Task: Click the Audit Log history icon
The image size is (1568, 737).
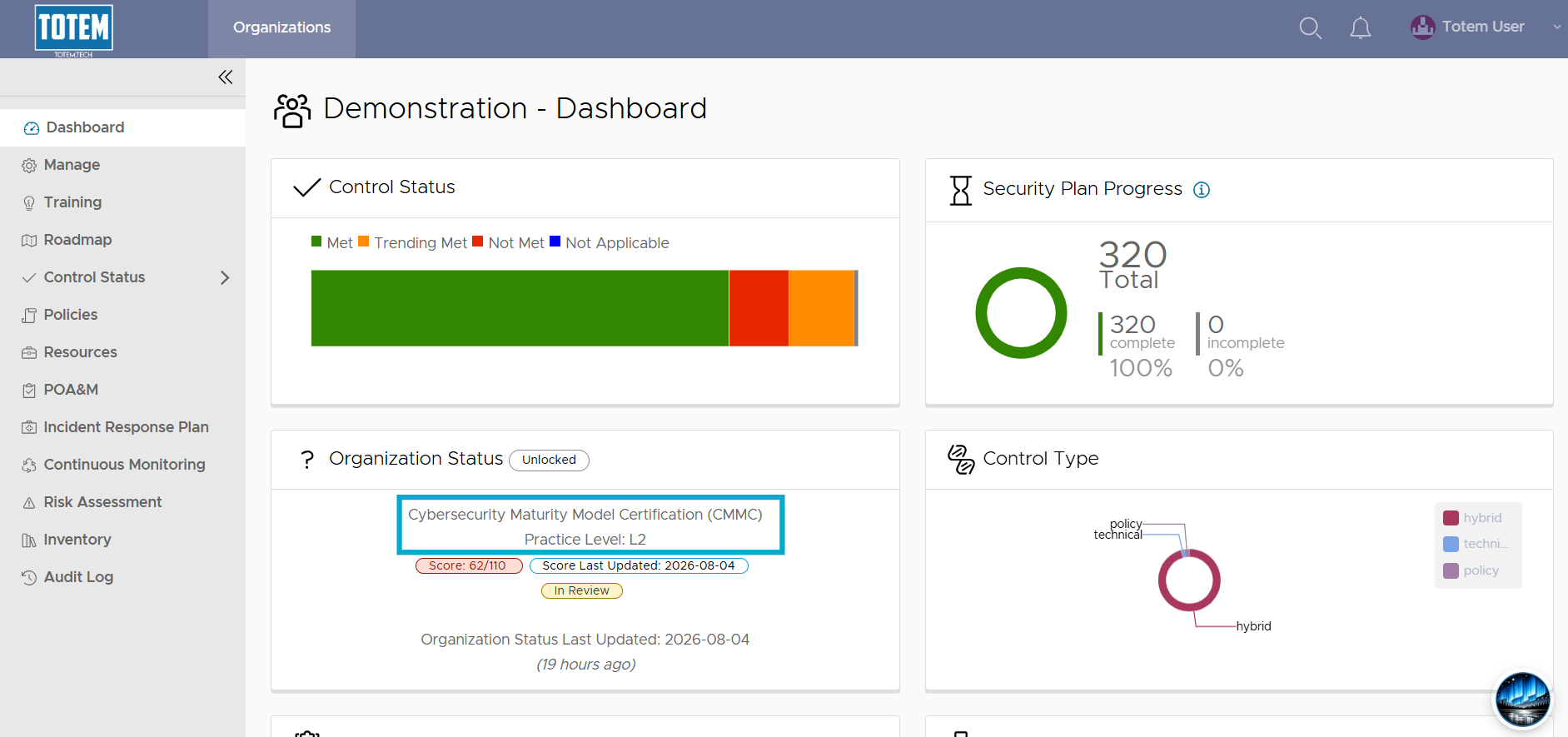Action: (x=29, y=578)
